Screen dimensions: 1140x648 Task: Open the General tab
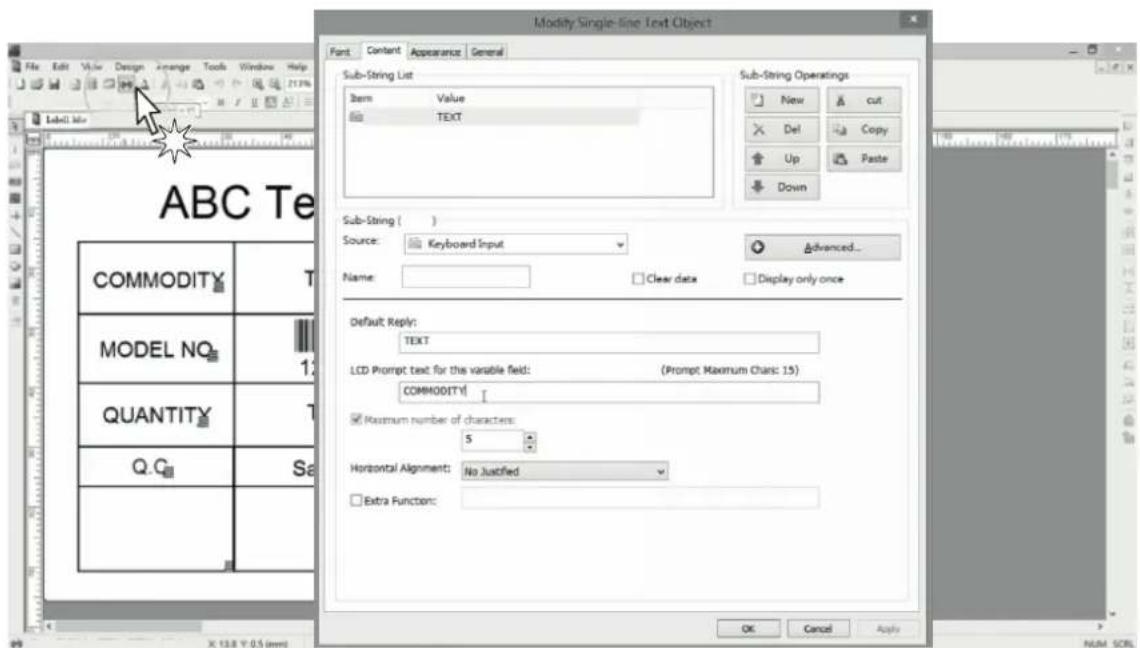tap(486, 52)
